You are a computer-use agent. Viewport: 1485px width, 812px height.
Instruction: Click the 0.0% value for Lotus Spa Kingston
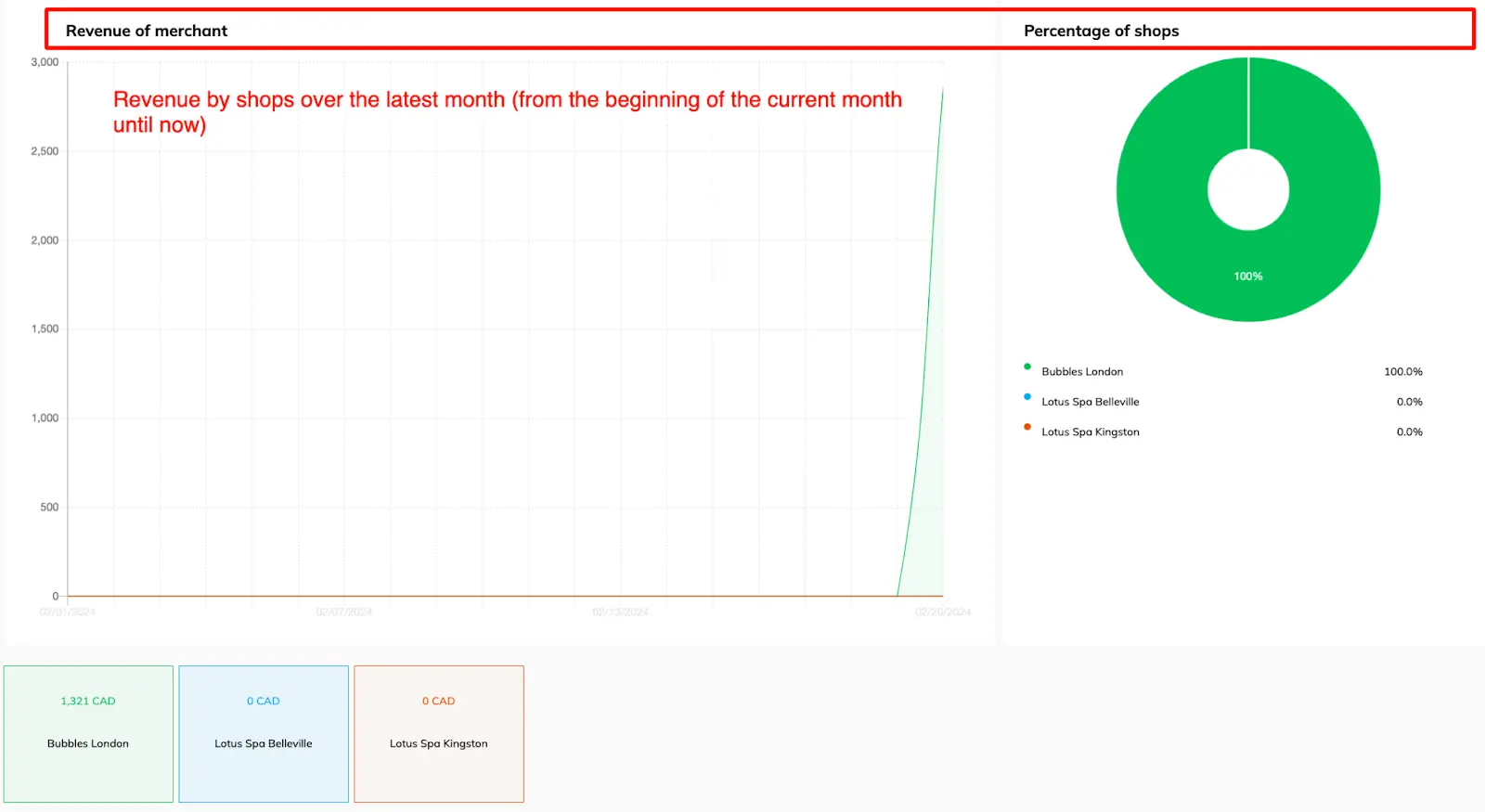tap(1410, 432)
